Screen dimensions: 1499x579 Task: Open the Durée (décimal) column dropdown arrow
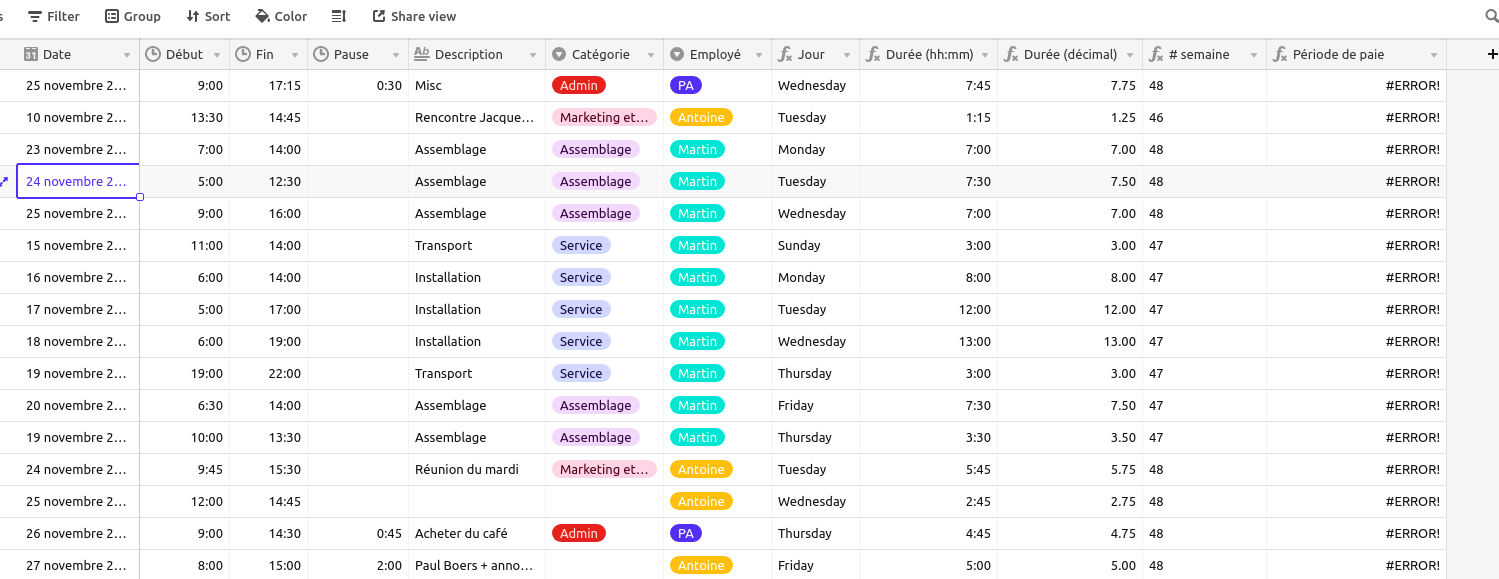pyautogui.click(x=1130, y=55)
